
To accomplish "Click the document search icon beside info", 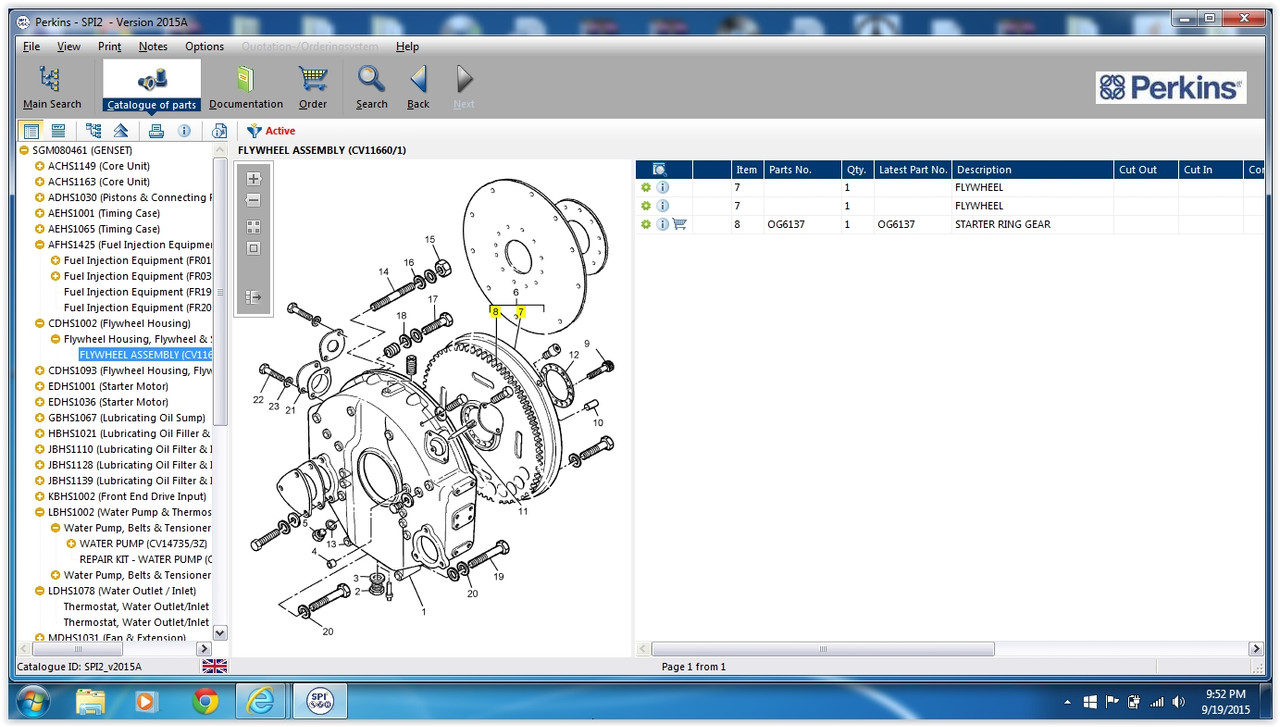I will 220,131.
